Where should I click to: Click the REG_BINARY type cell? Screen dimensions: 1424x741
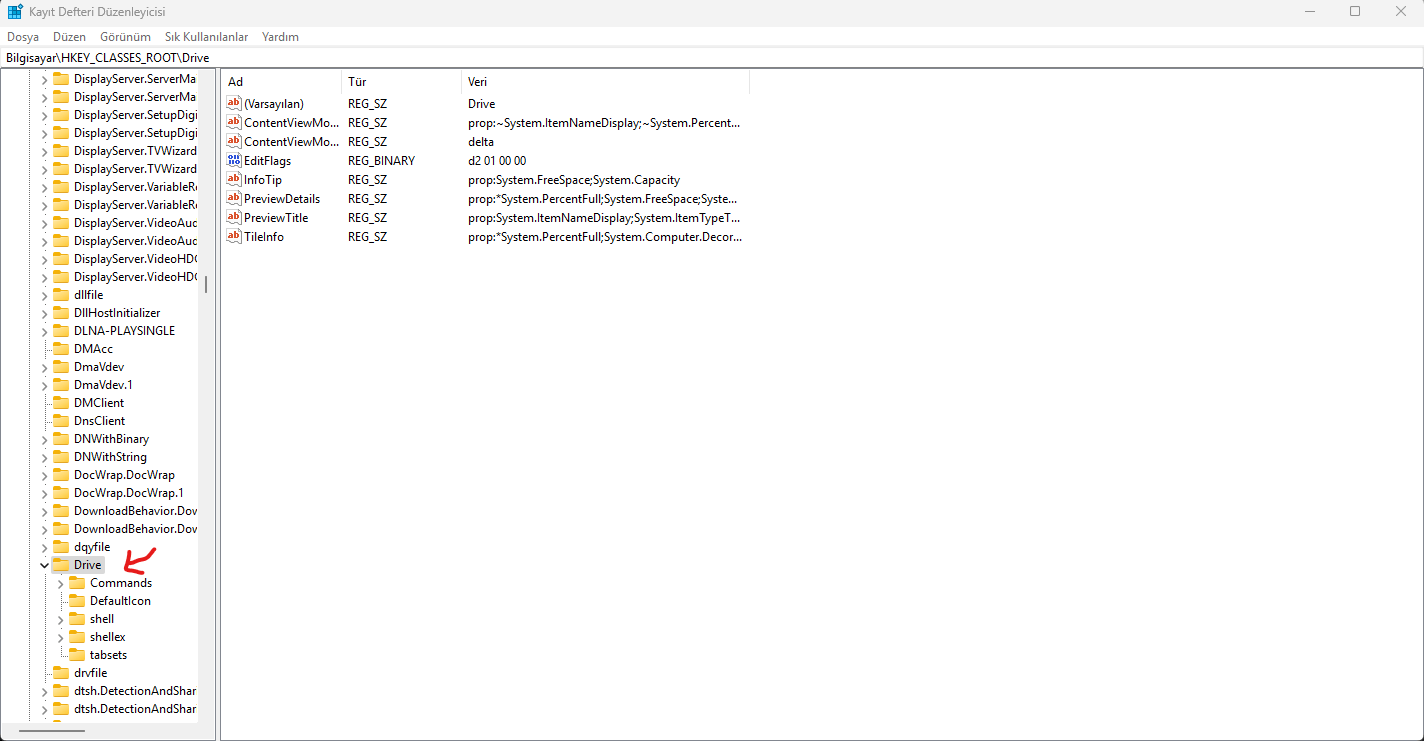(381, 160)
